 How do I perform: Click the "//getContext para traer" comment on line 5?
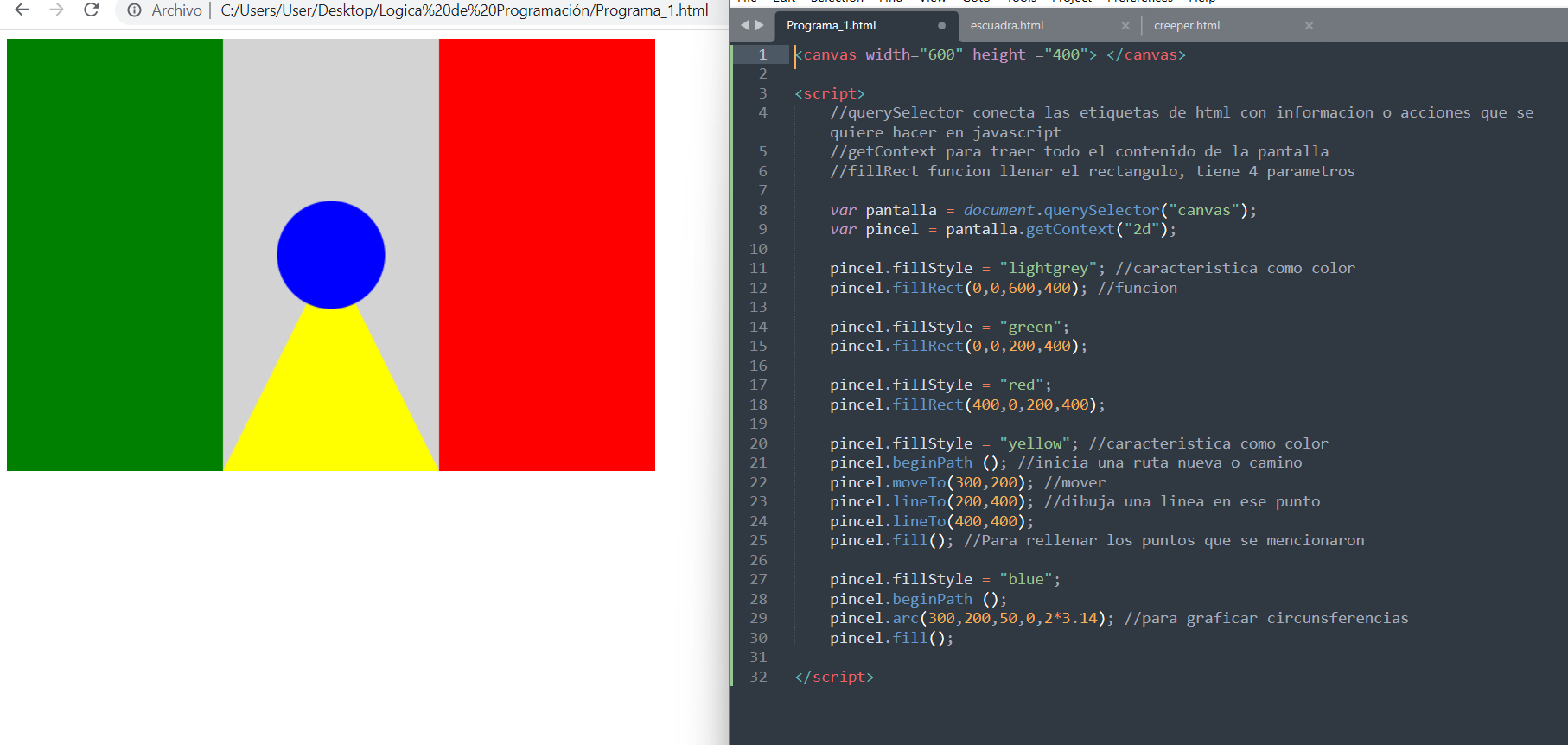(x=1079, y=151)
